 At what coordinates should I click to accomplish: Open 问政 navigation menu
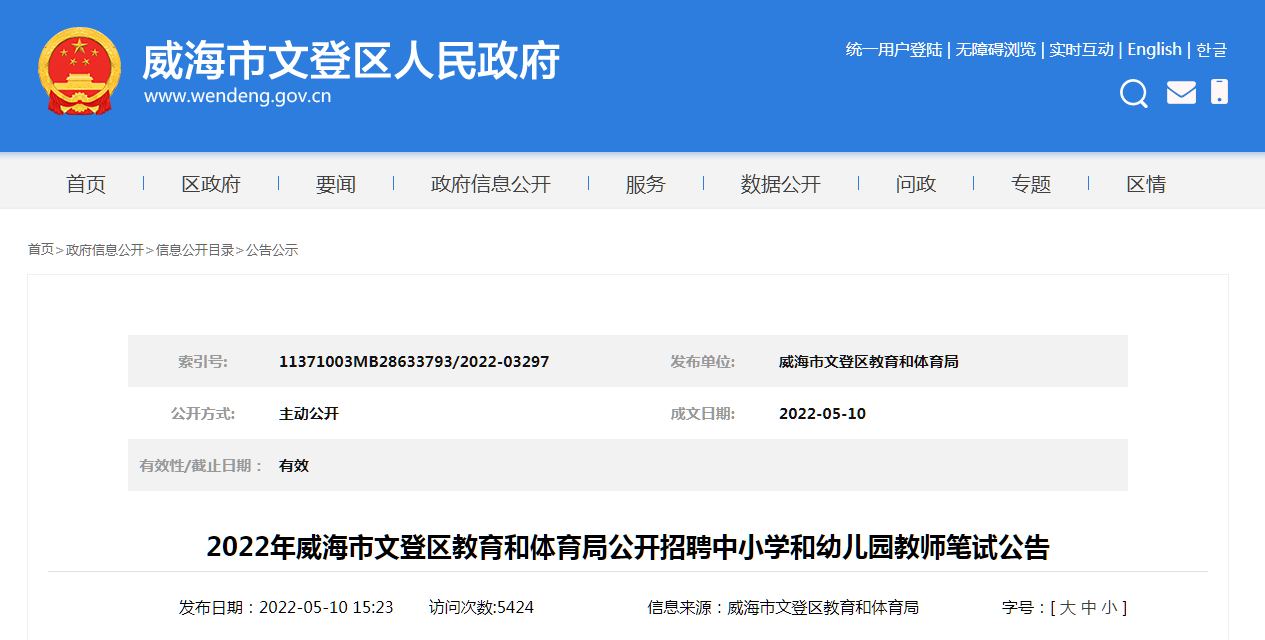point(916,184)
